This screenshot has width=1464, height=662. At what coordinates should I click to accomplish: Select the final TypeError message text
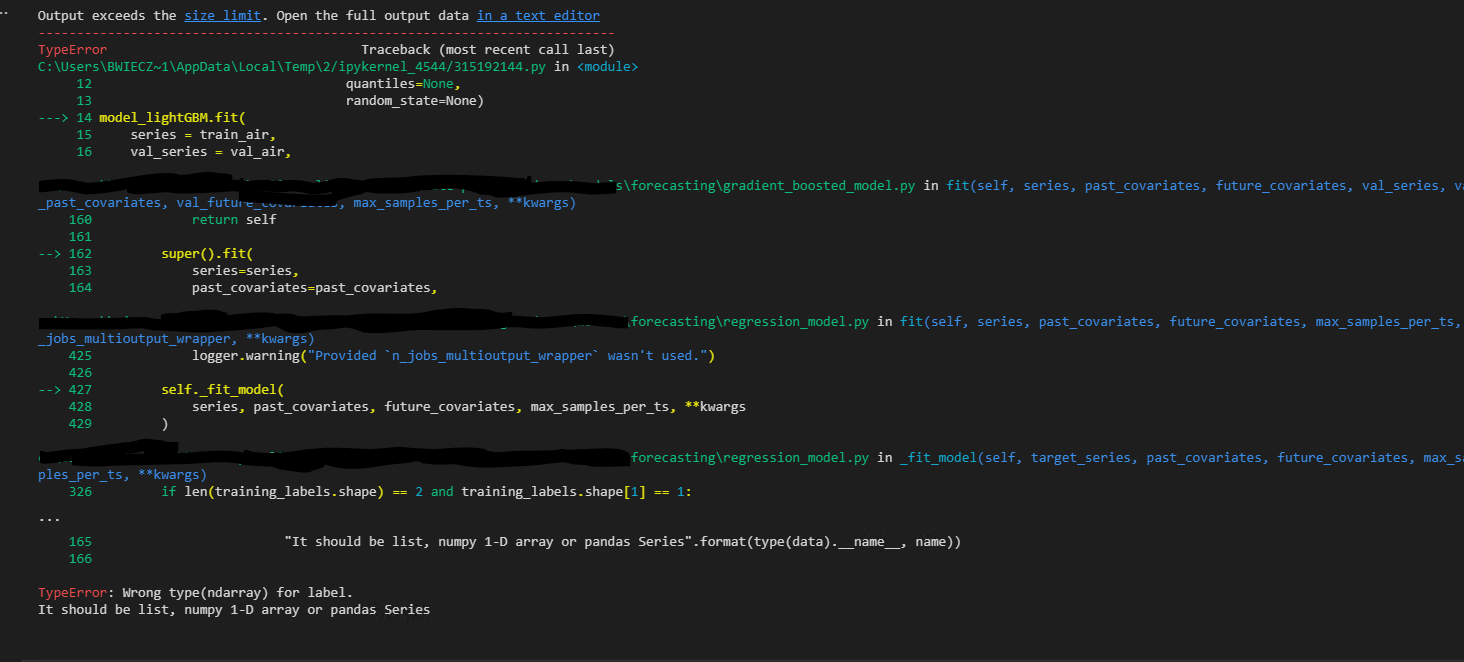pyautogui.click(x=195, y=591)
